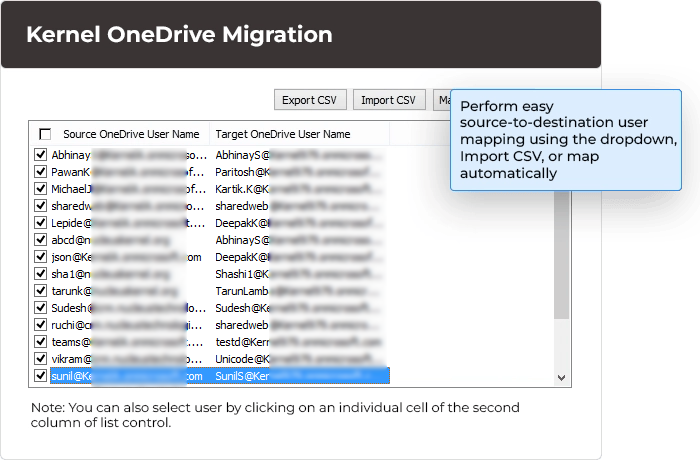Uncheck the Abhinay source user checkbox
700x460 pixels.
point(41,155)
